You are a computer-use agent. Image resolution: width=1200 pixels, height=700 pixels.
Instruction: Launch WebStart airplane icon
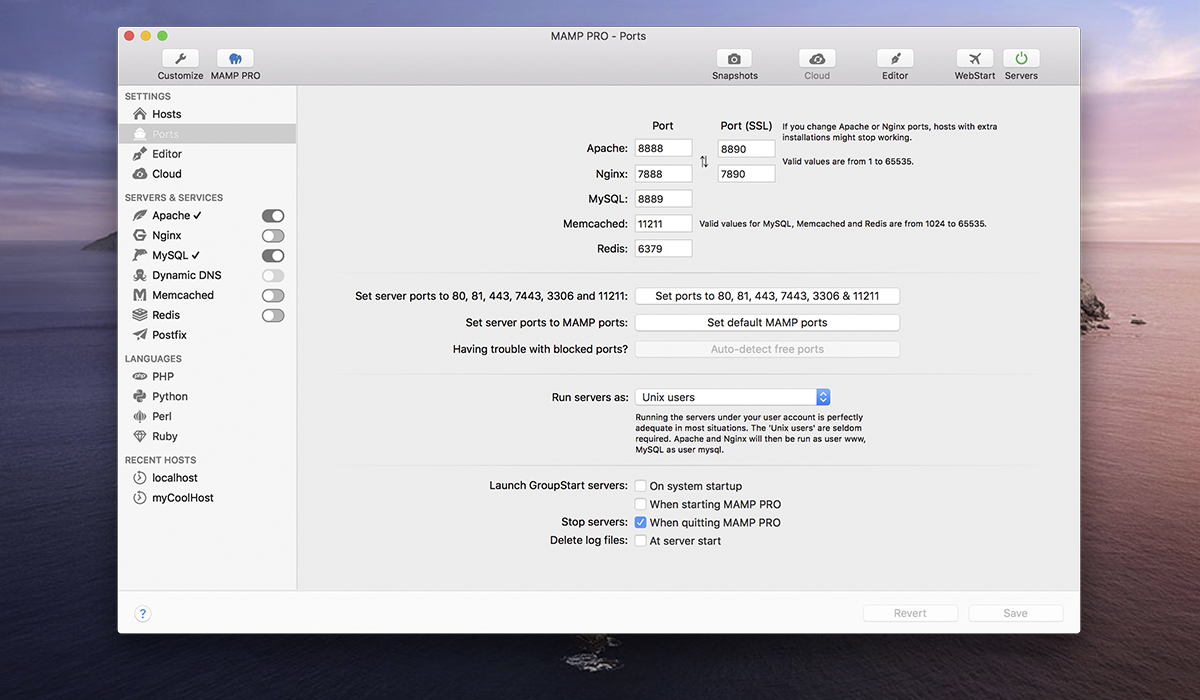974,59
